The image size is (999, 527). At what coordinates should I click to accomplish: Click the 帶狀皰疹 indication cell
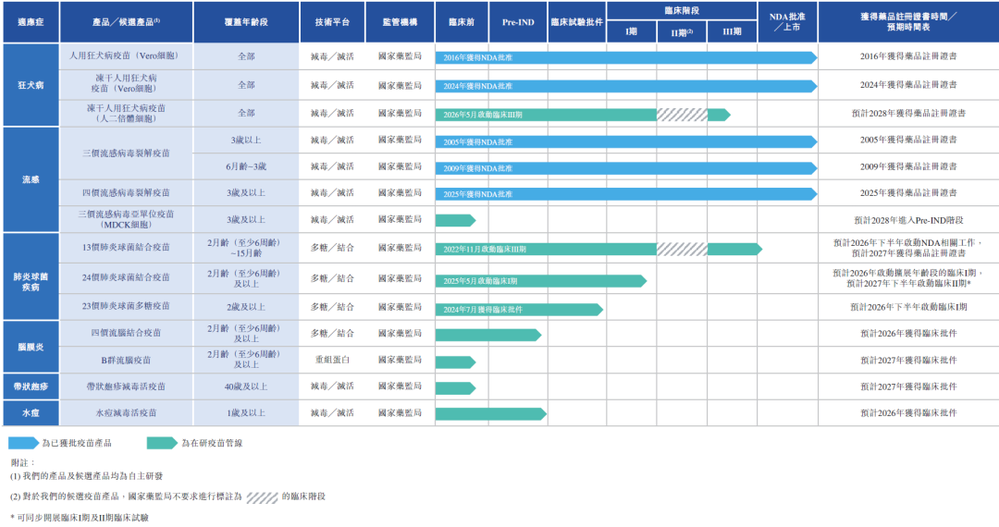[31, 386]
